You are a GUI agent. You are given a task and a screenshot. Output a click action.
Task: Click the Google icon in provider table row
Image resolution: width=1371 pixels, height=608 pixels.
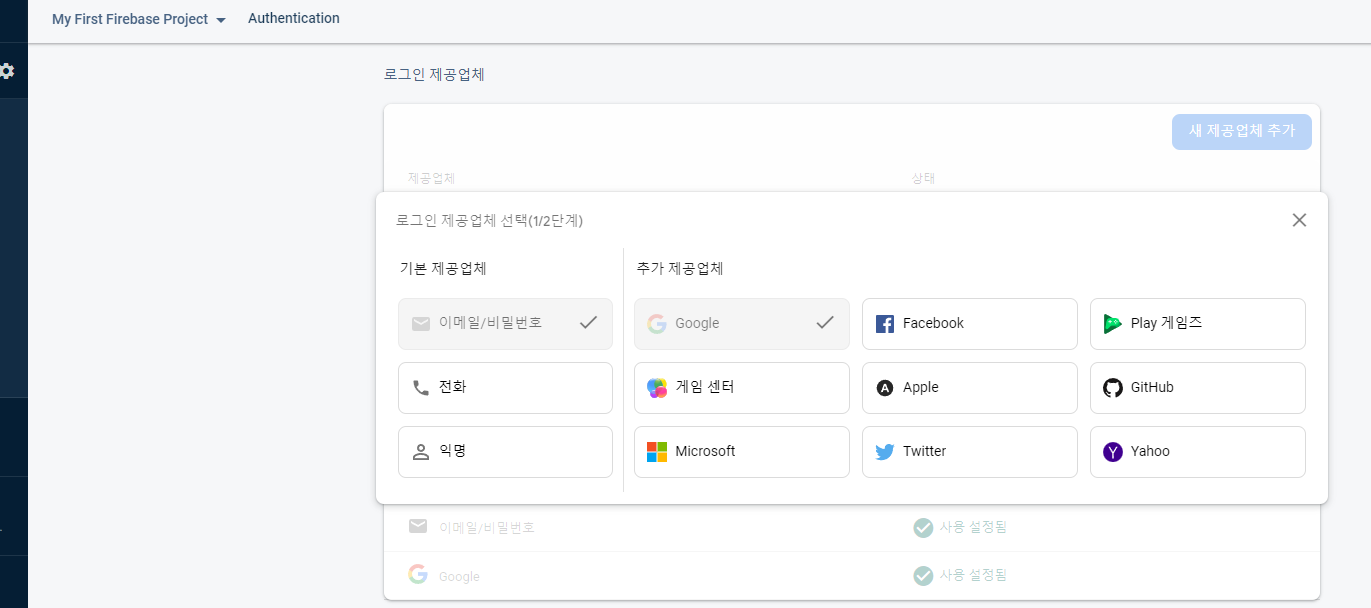(x=418, y=575)
